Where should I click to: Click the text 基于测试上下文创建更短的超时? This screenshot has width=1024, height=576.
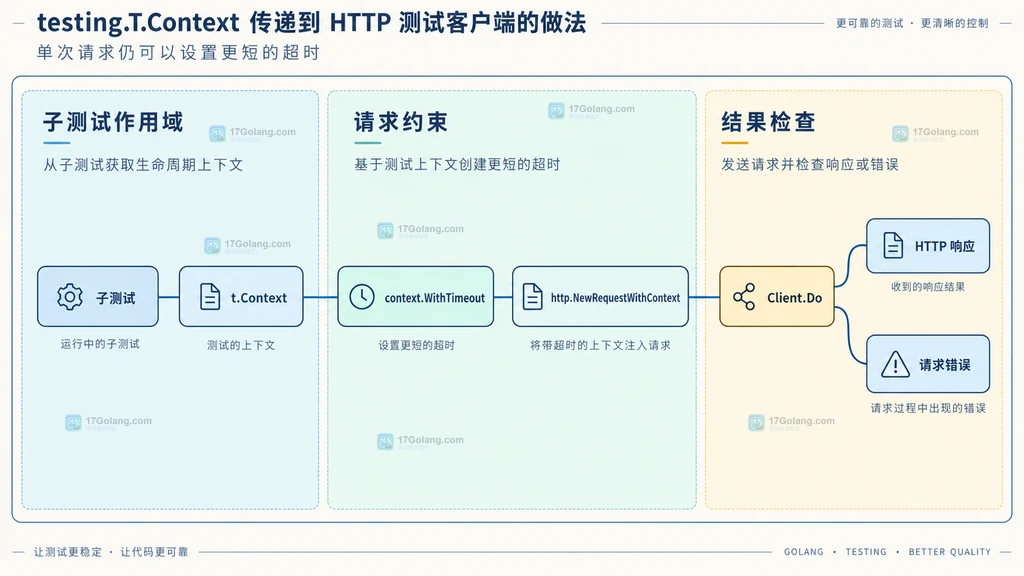[x=457, y=165]
